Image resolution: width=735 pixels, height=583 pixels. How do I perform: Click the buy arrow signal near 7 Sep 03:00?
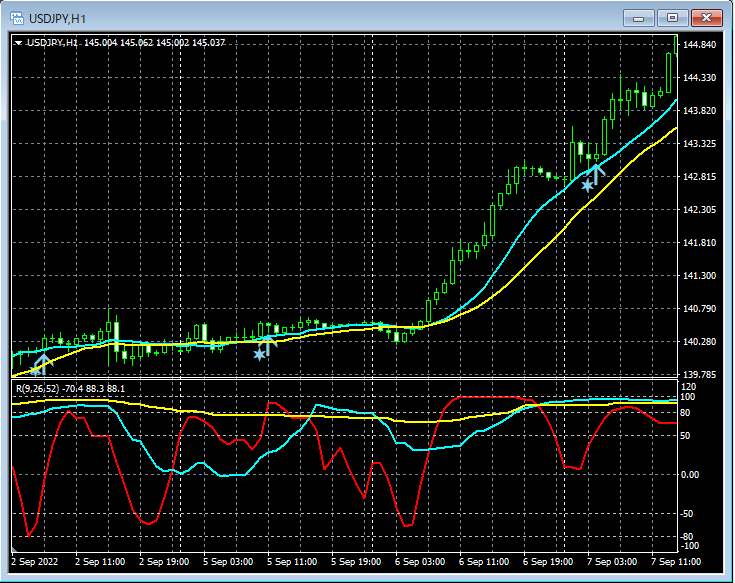(597, 172)
